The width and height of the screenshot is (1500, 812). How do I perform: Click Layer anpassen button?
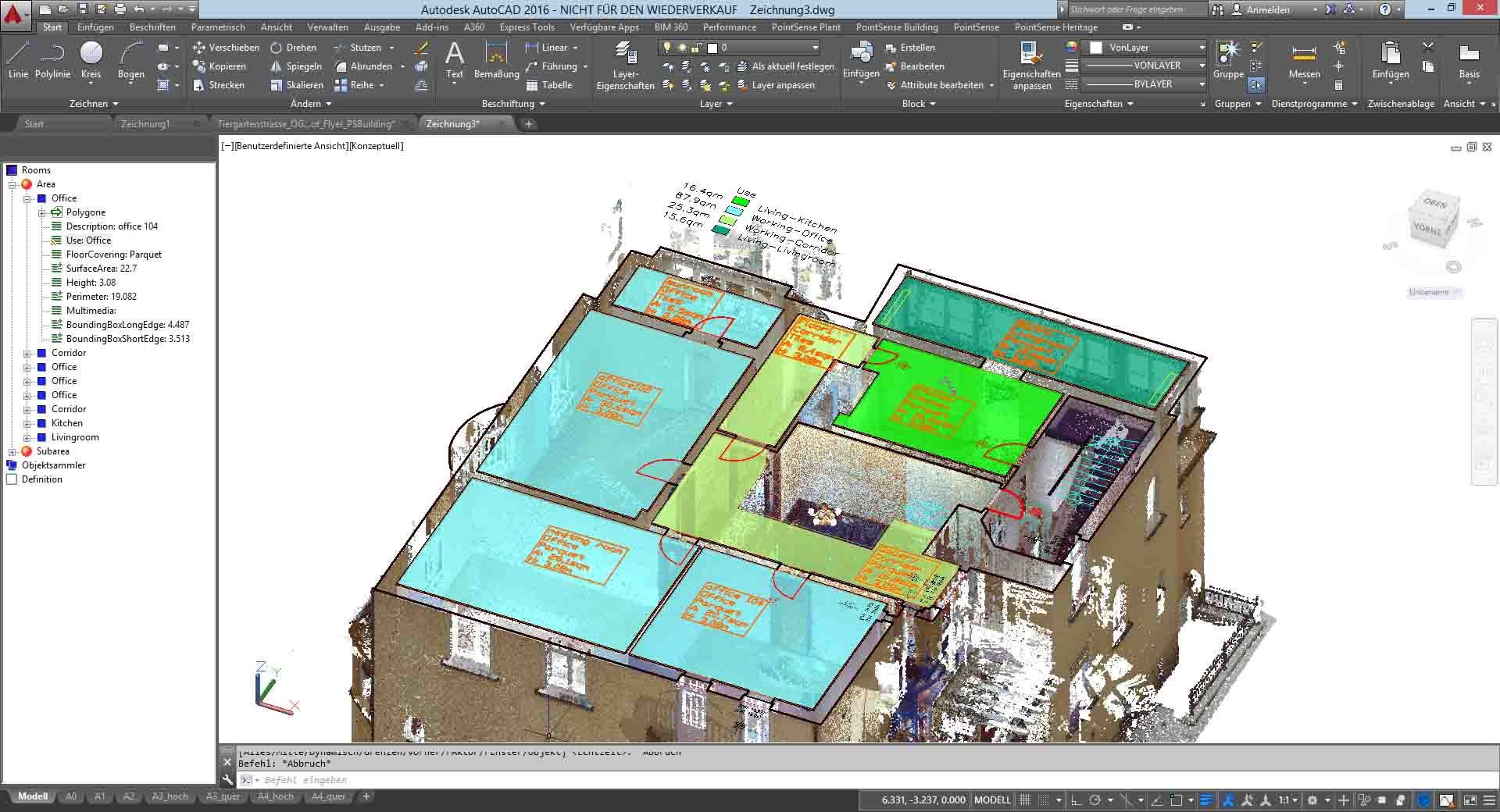point(775,85)
